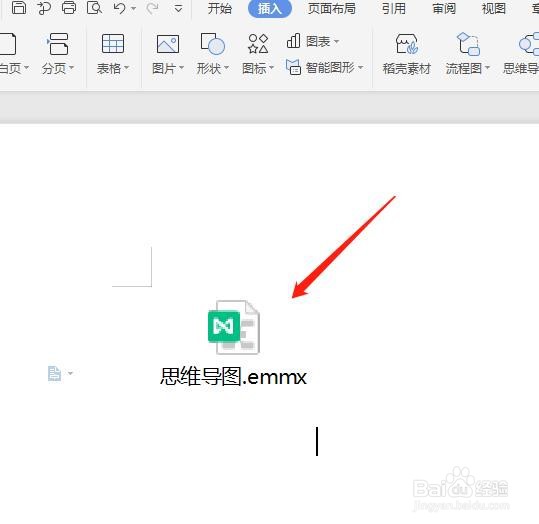
Task: Click the 图表 chart icon
Action: [x=294, y=41]
